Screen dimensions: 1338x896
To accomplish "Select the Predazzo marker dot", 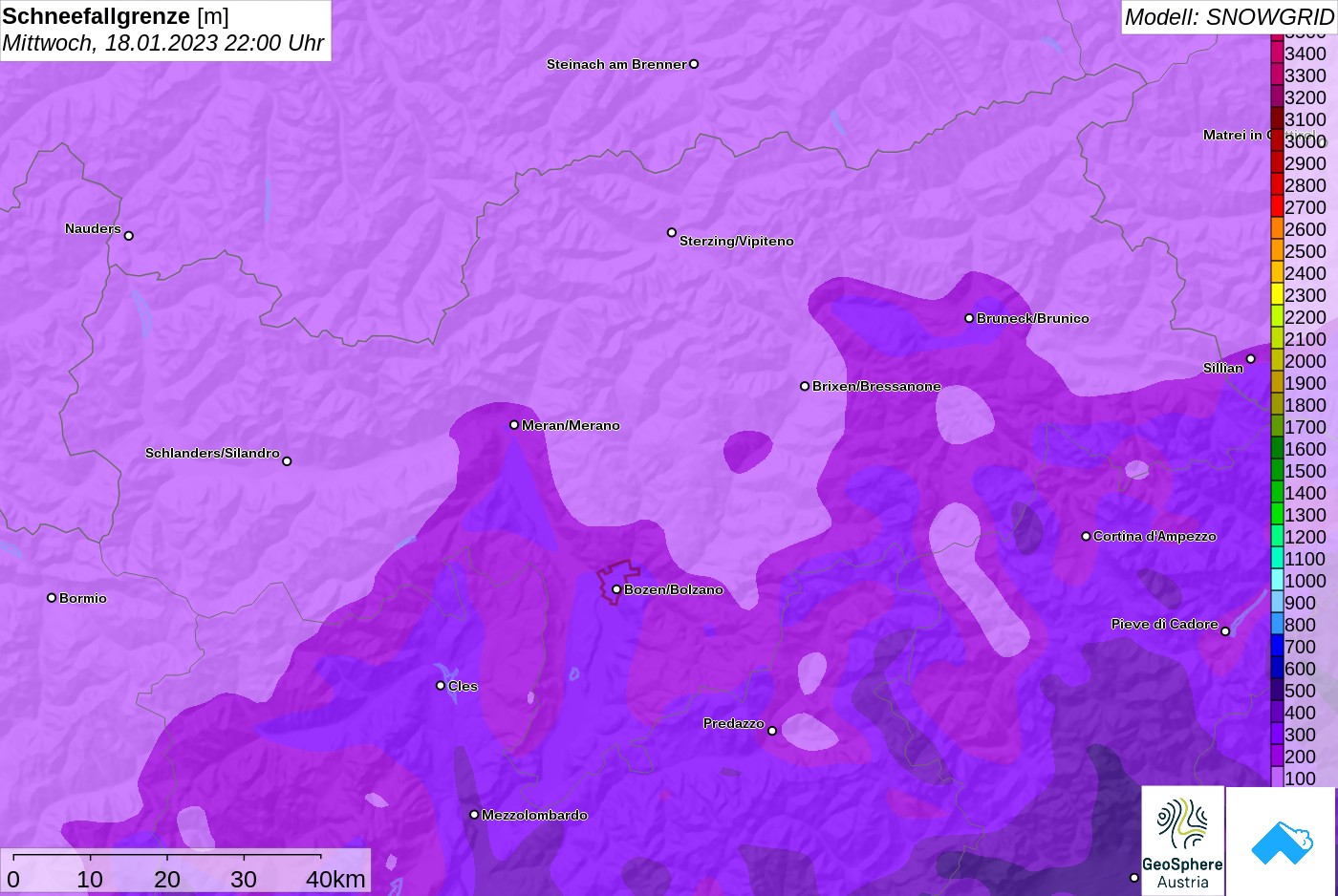I will tap(772, 731).
